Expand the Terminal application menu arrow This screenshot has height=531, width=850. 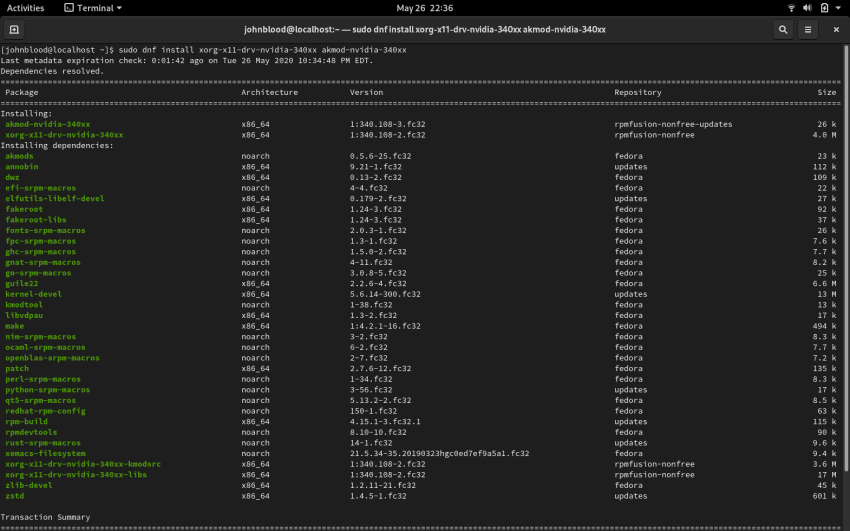(119, 8)
